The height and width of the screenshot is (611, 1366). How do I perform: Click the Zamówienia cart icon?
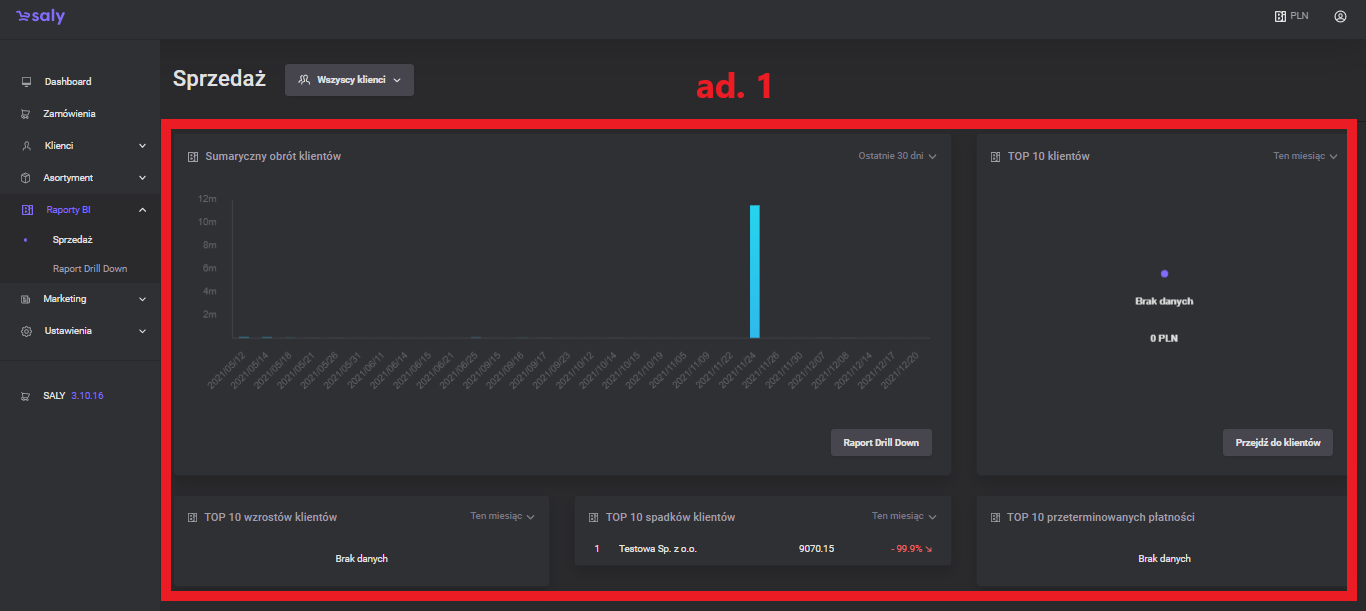pyautogui.click(x=27, y=114)
